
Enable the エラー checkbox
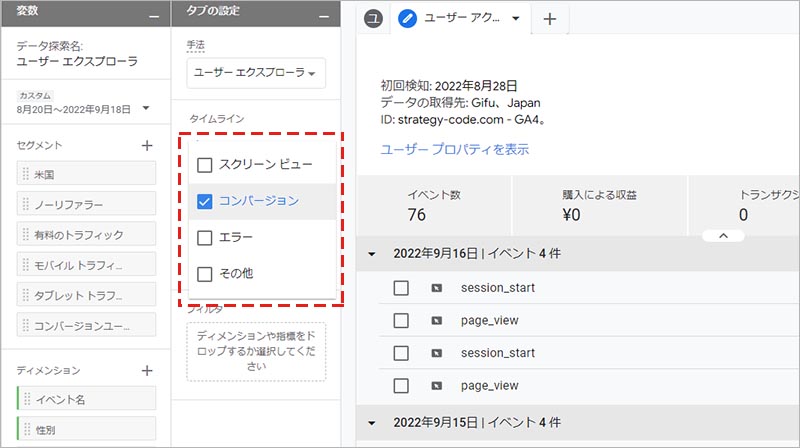pyautogui.click(x=205, y=237)
